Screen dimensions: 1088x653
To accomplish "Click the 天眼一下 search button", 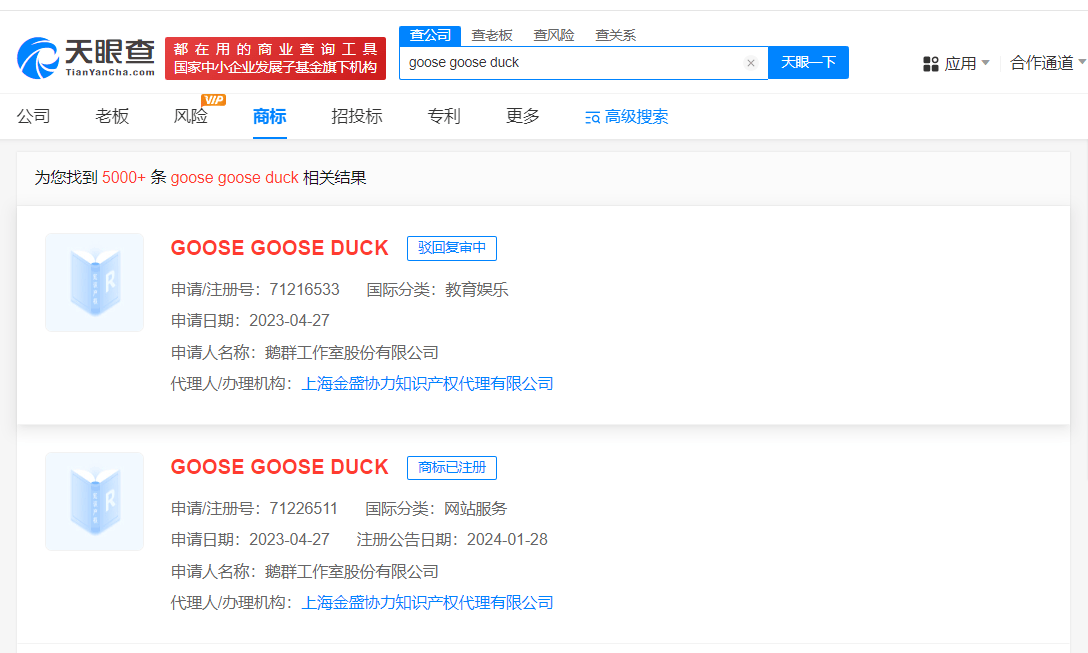I will (808, 62).
